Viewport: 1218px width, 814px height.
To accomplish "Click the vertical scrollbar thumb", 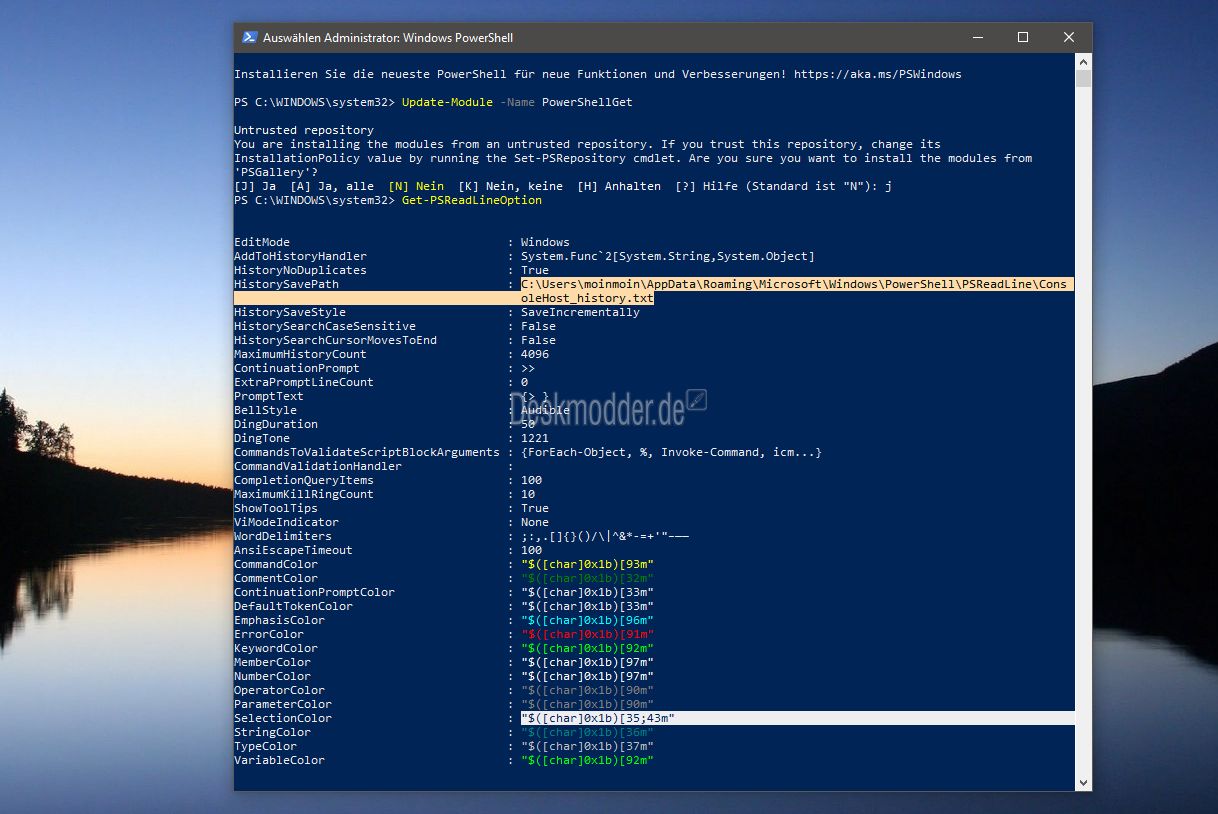I will (x=1083, y=79).
